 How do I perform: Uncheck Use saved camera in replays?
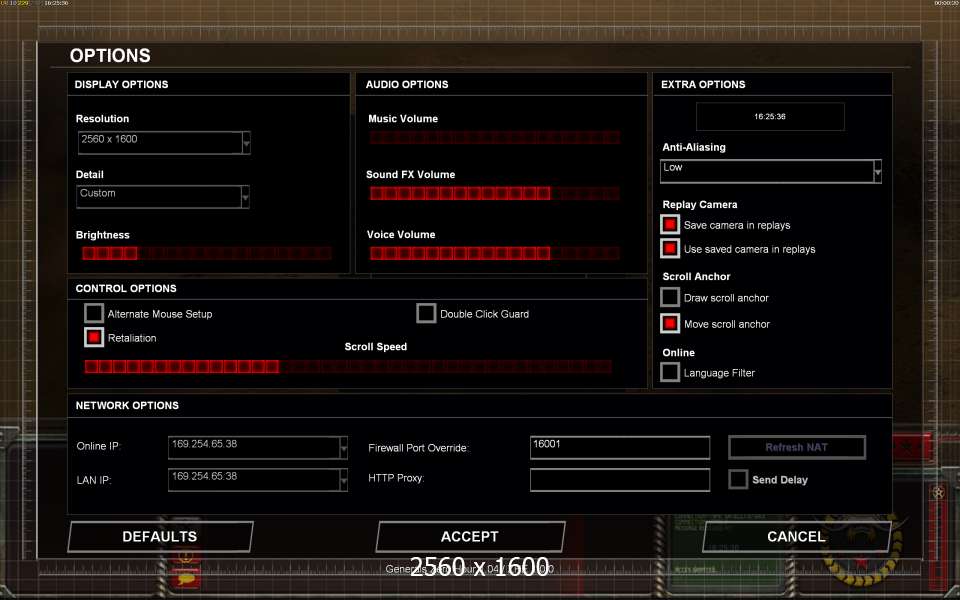click(670, 248)
